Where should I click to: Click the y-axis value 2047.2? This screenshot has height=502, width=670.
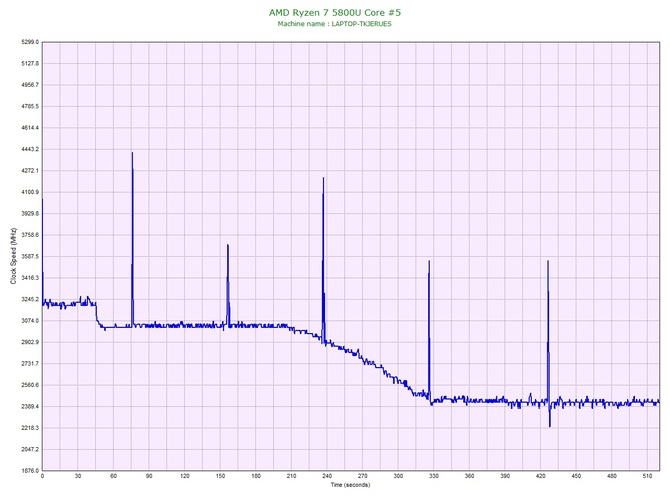click(30, 449)
